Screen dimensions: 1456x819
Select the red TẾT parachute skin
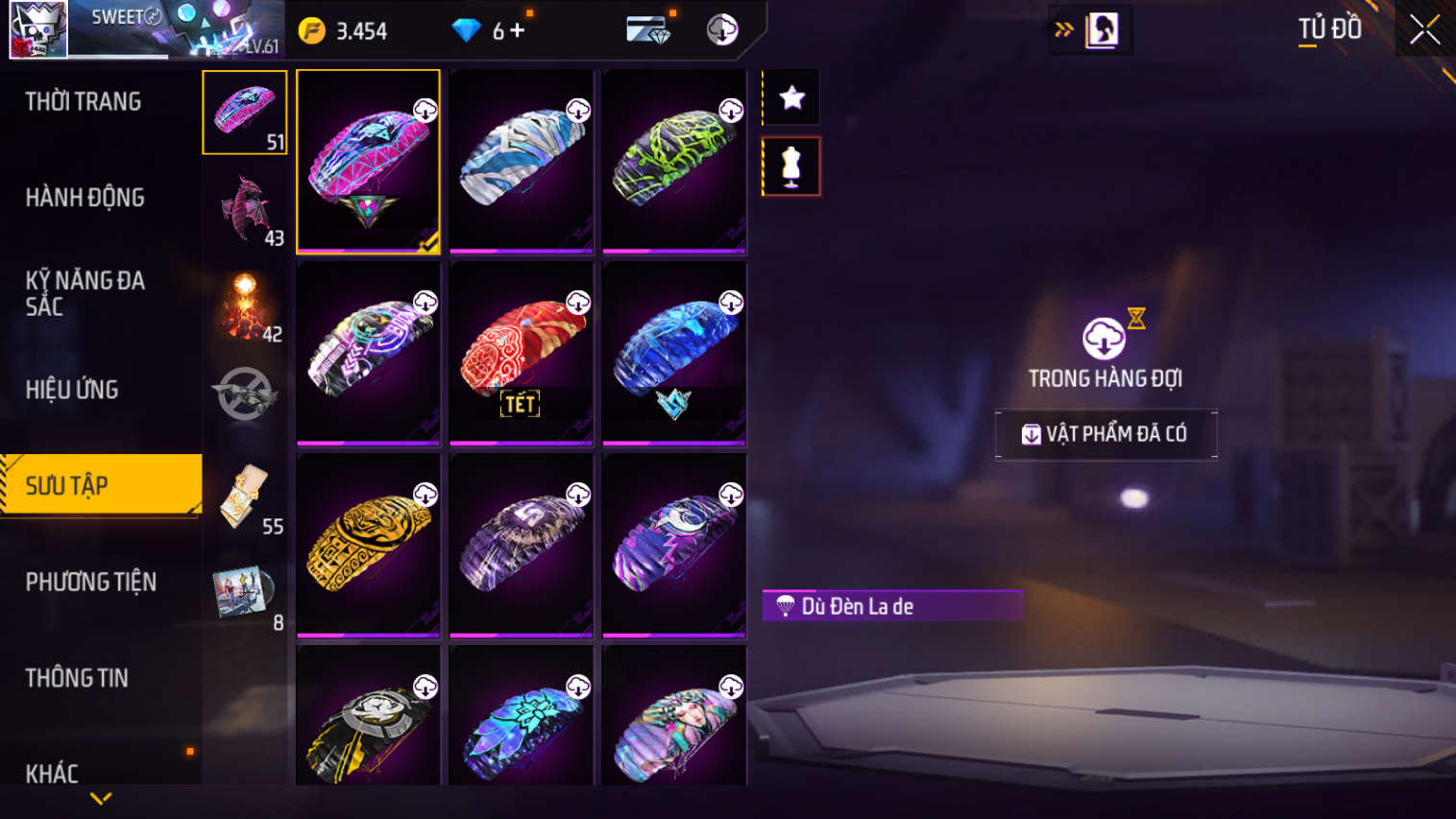pyautogui.click(x=522, y=353)
